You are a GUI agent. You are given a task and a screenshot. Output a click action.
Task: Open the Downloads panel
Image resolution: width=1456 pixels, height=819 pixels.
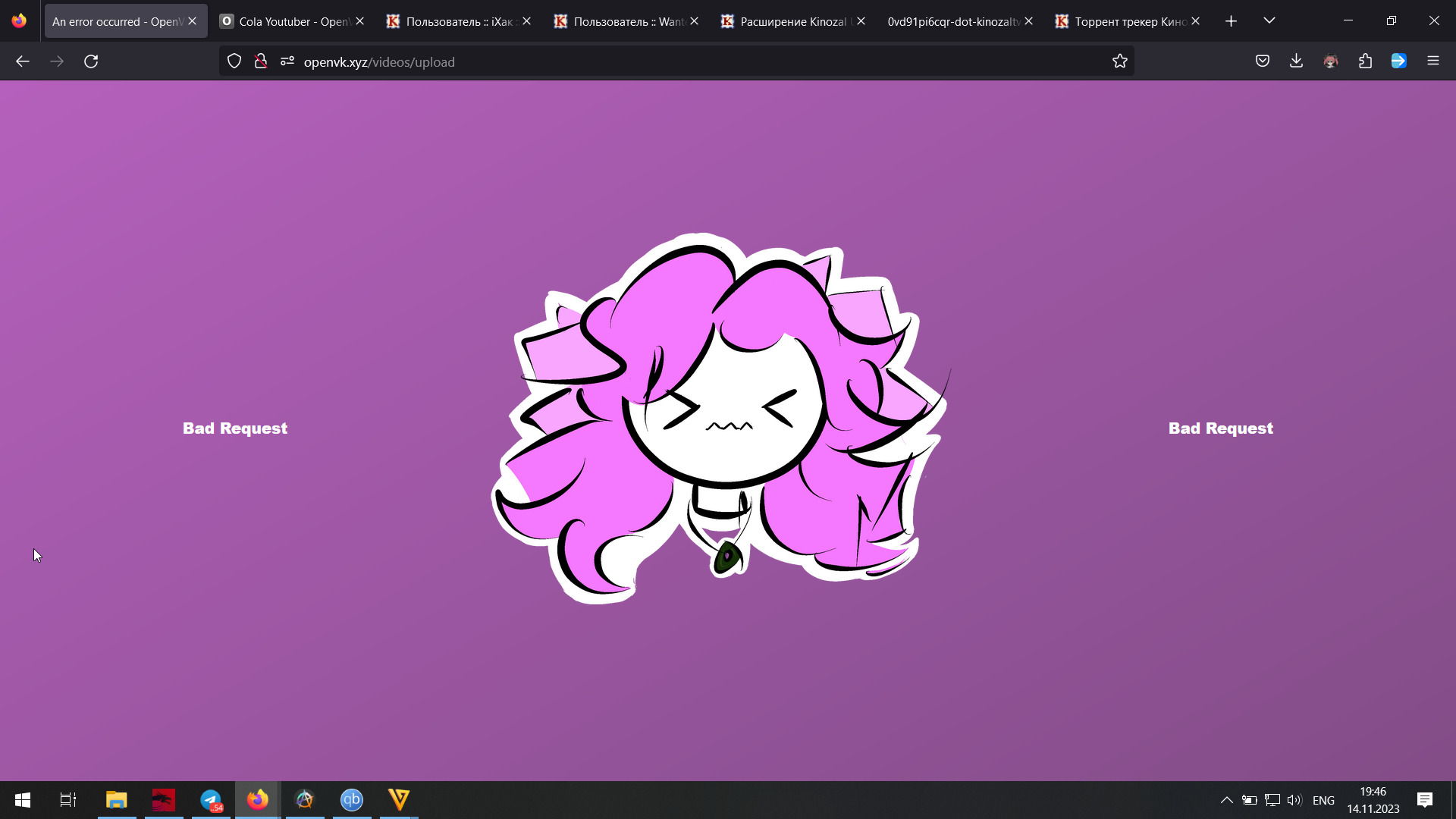(1296, 61)
